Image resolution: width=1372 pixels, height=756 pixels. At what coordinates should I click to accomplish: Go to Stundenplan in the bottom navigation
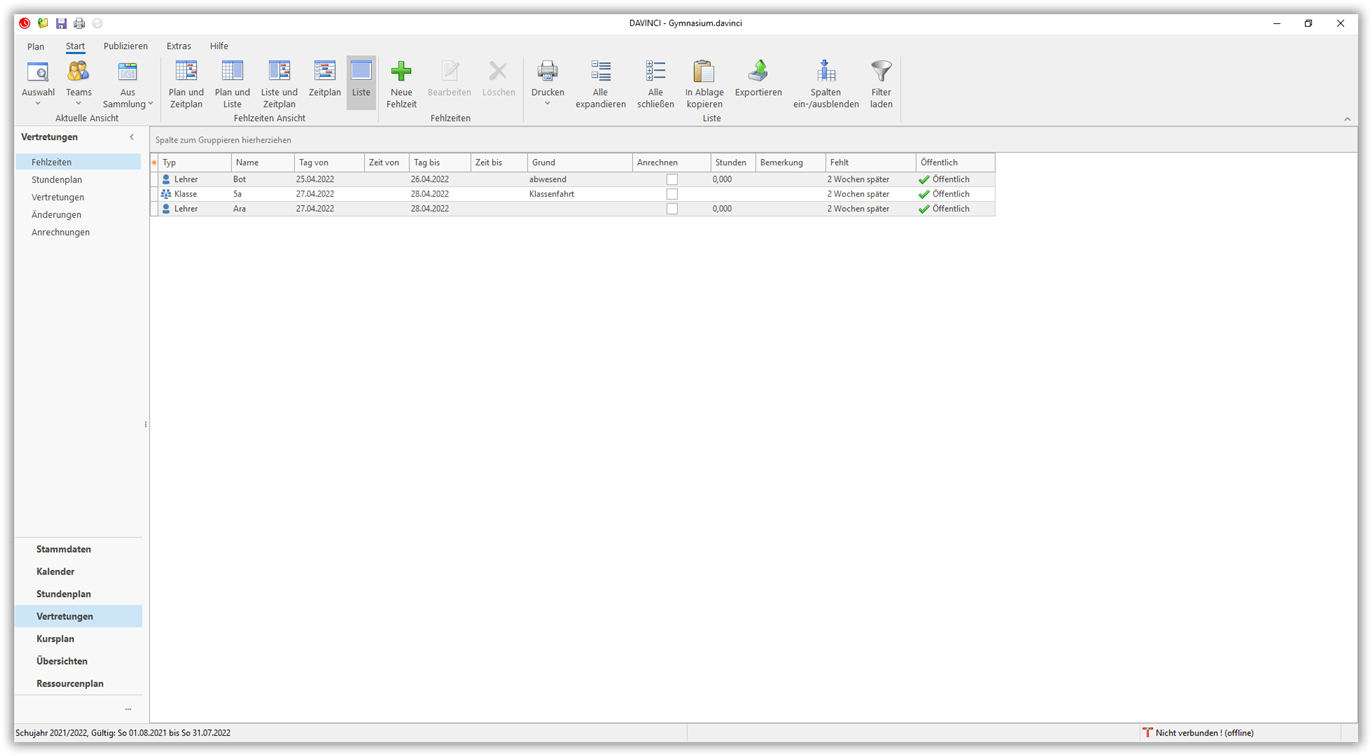coord(64,594)
